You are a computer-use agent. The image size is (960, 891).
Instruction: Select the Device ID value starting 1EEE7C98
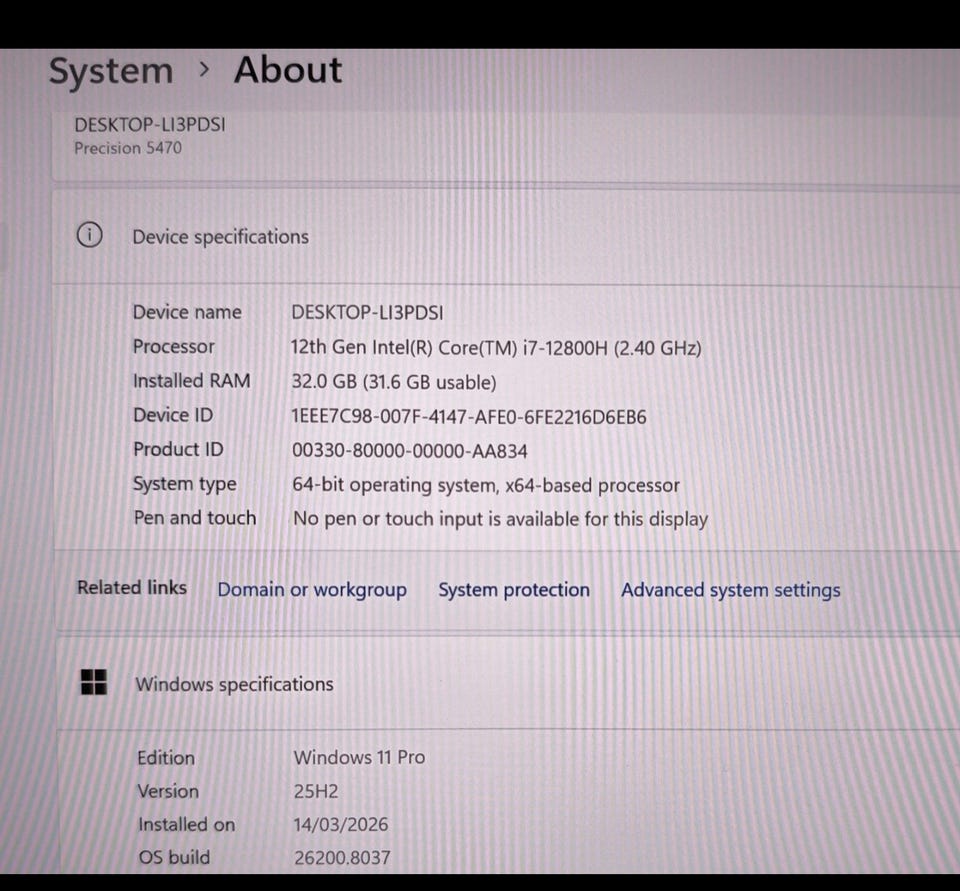(x=469, y=417)
